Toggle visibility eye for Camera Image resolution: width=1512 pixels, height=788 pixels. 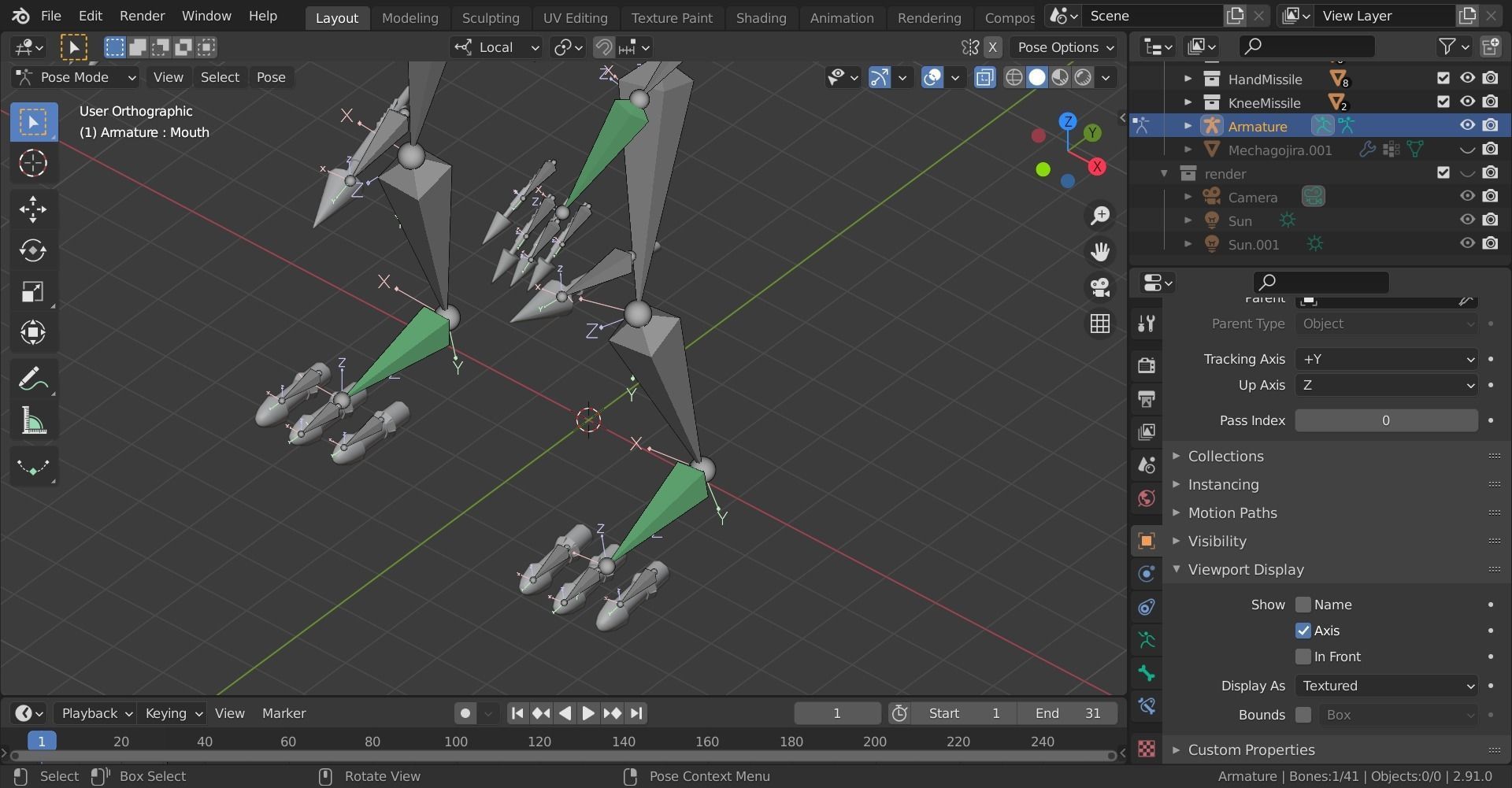1467,197
